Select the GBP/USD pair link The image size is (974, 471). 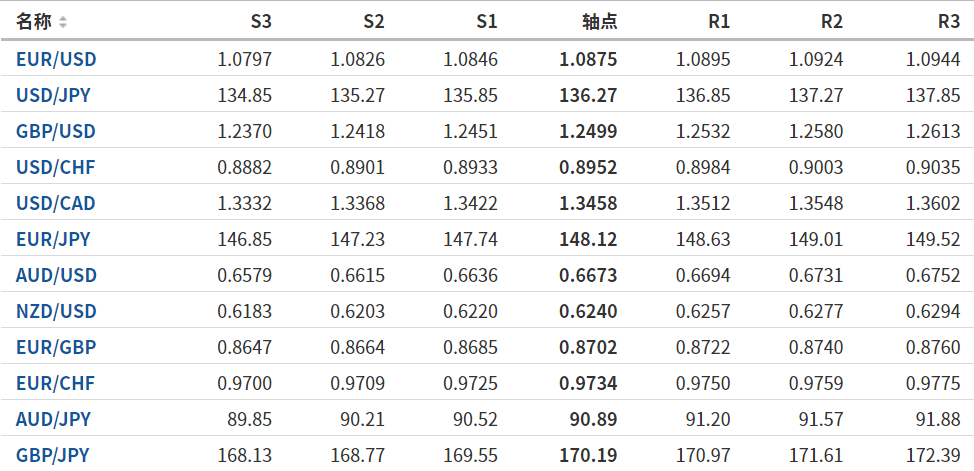[x=56, y=131]
